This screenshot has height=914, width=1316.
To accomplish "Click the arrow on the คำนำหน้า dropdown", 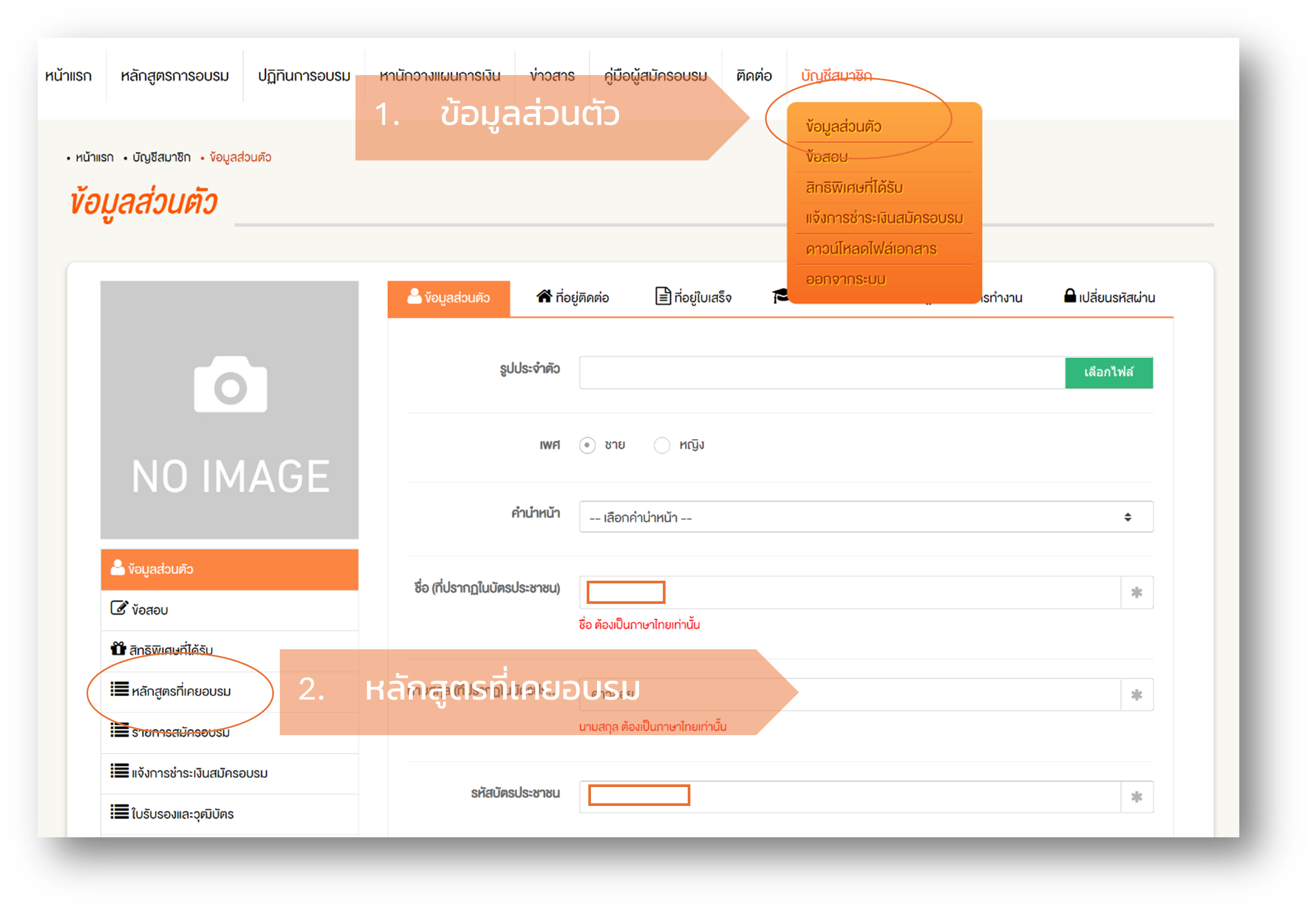I will (1127, 517).
